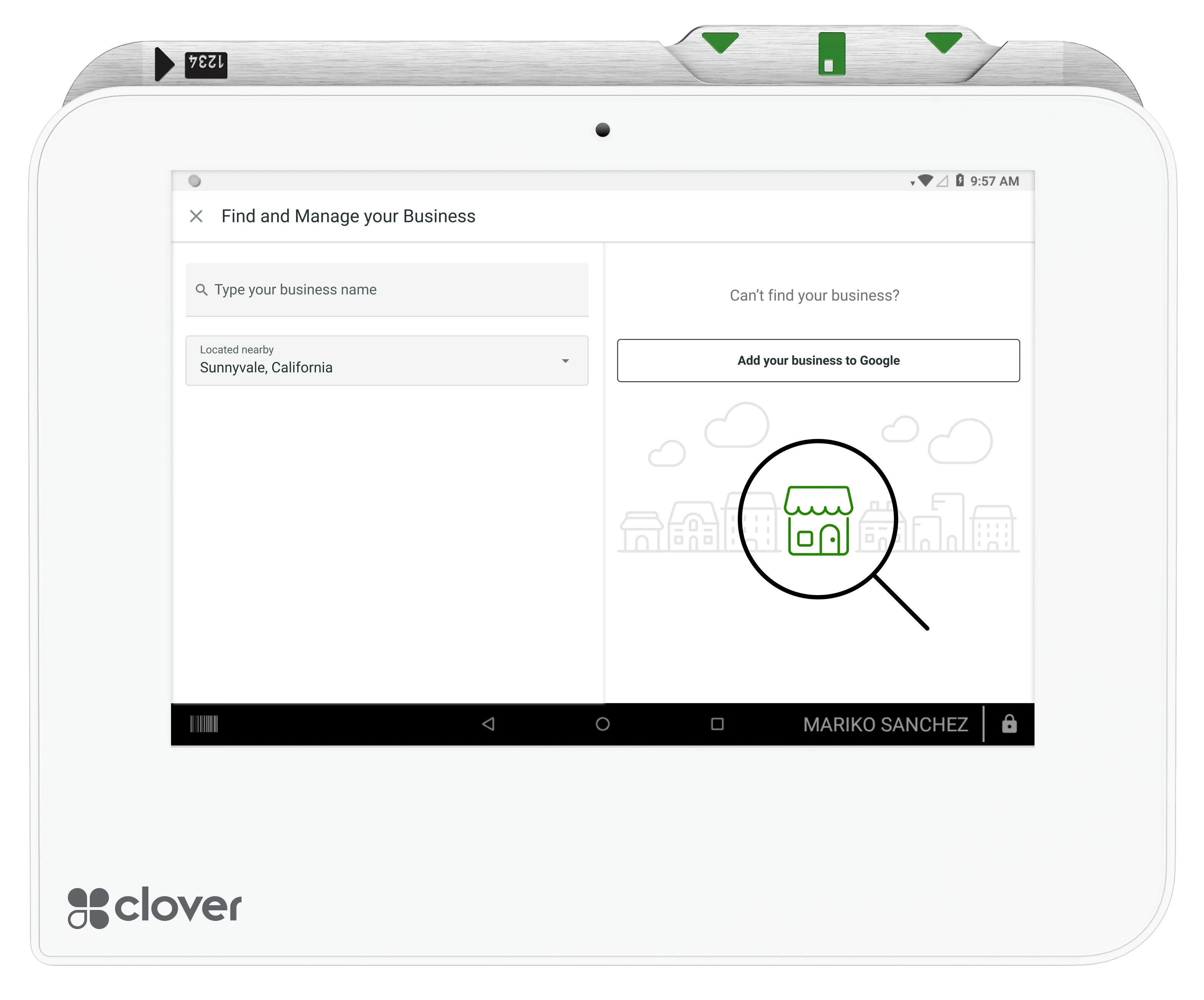This screenshot has height=1000, width=1204.
Task: Click the battery charging icon in the status bar
Action: pyautogui.click(x=960, y=181)
